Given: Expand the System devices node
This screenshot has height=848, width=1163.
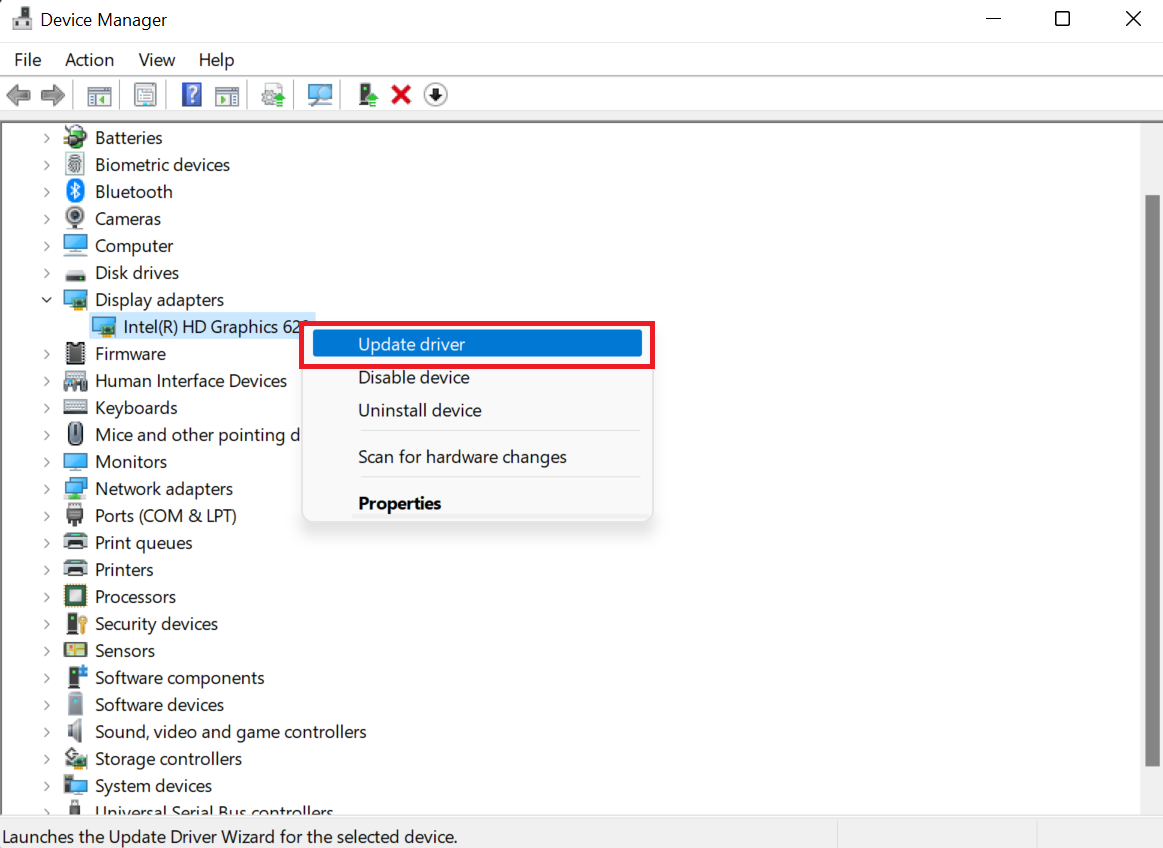Looking at the screenshot, I should 47,786.
